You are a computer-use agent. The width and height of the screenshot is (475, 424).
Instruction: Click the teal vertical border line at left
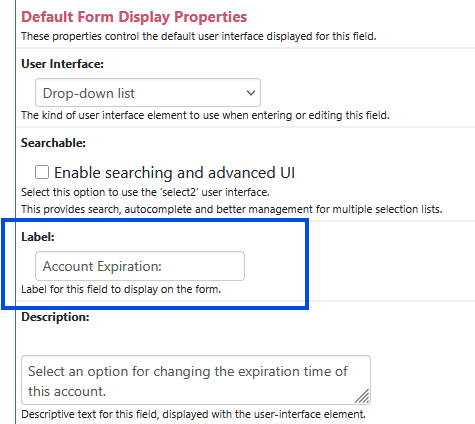[15, 212]
